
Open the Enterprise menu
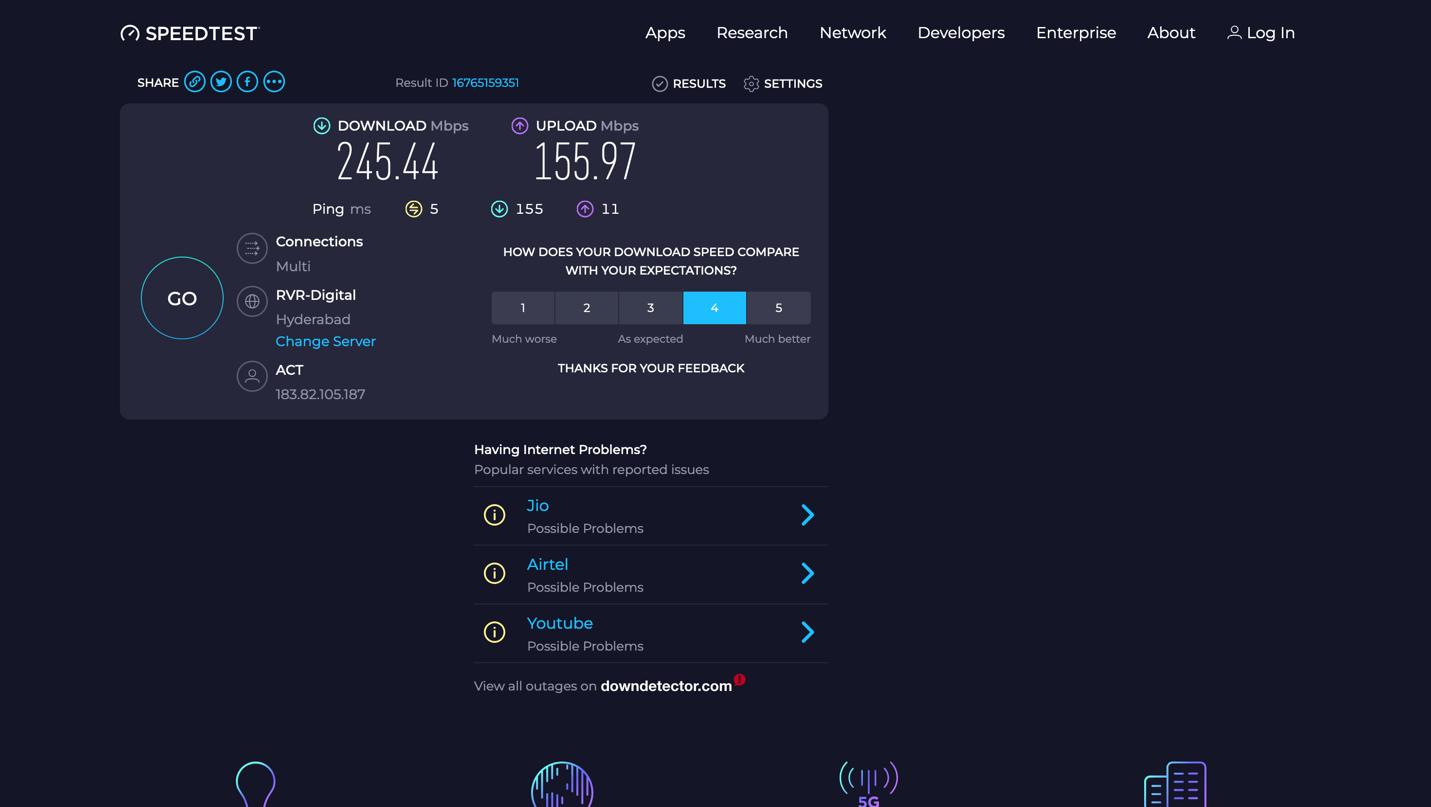click(x=1076, y=33)
